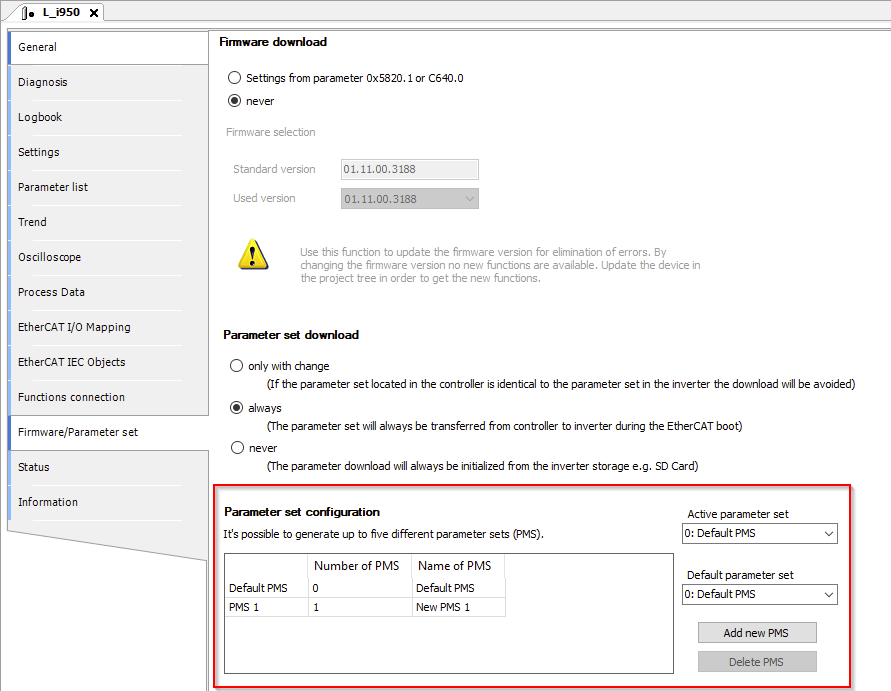Select 'never' for Firmware download
The height and width of the screenshot is (691, 891).
tap(233, 101)
